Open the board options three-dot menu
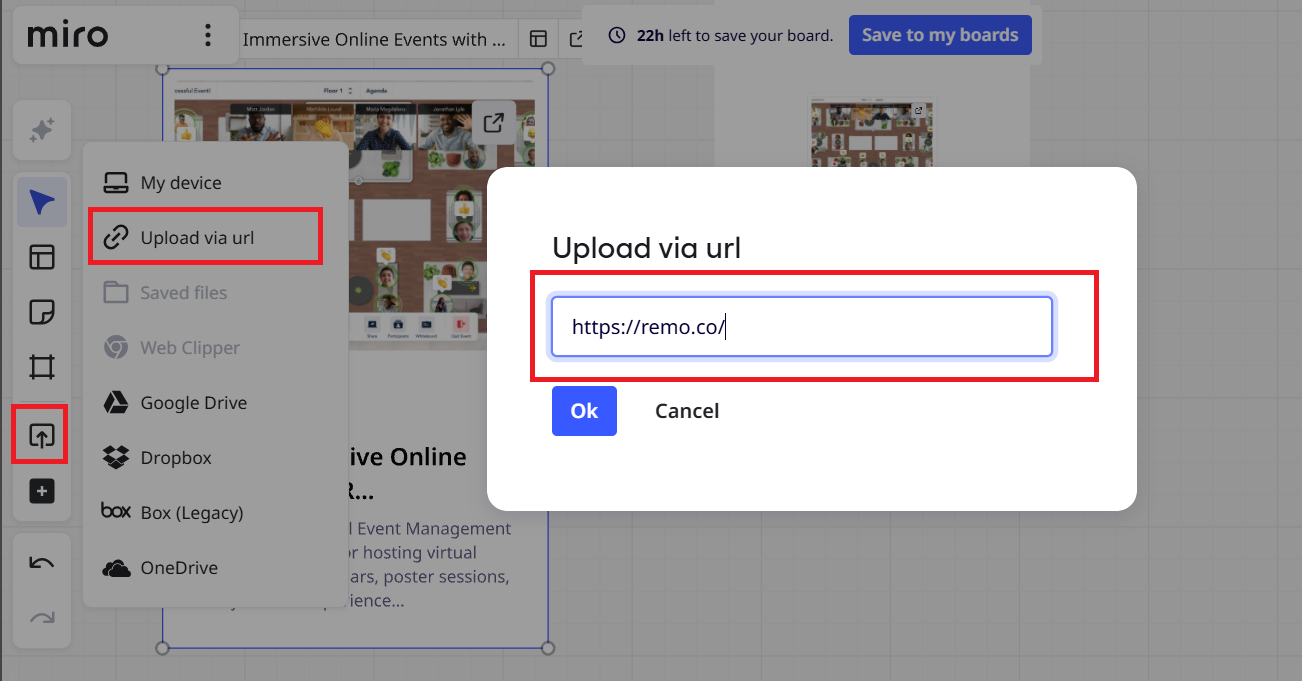Image resolution: width=1302 pixels, height=681 pixels. pos(208,34)
